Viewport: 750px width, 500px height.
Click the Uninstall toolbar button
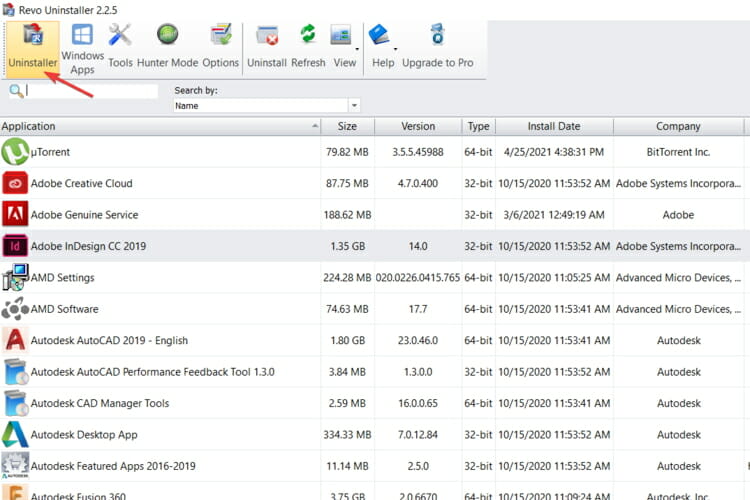[x=267, y=48]
